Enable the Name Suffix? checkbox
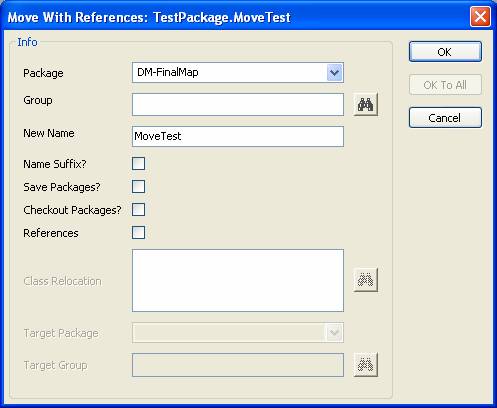This screenshot has width=497, height=408. pos(138,164)
